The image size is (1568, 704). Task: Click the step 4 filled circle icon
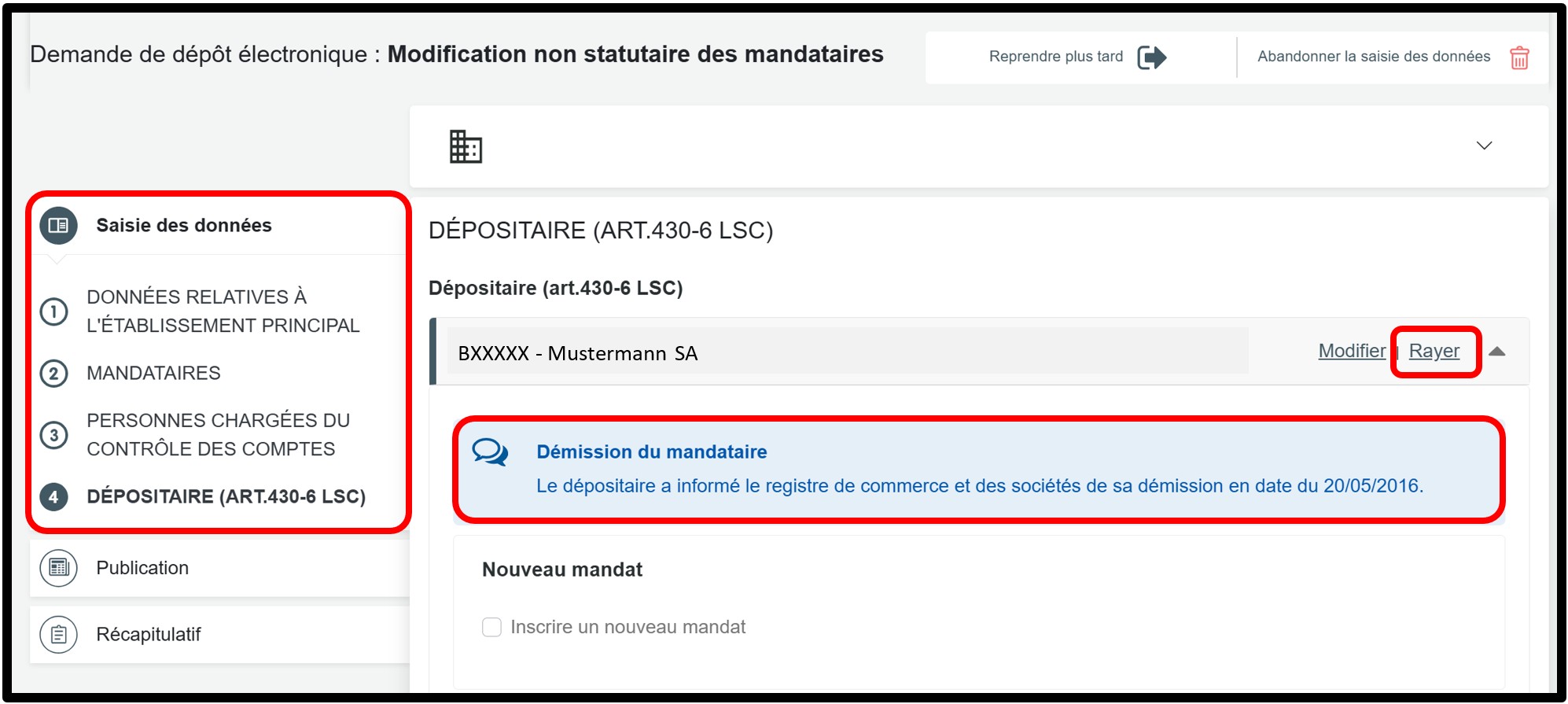[x=54, y=497]
